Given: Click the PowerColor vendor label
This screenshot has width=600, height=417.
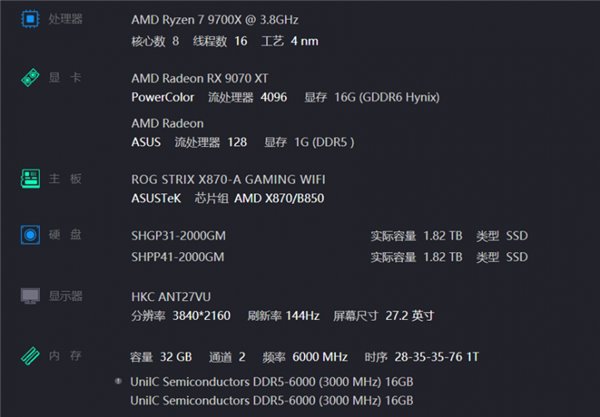Looking at the screenshot, I should [x=163, y=97].
